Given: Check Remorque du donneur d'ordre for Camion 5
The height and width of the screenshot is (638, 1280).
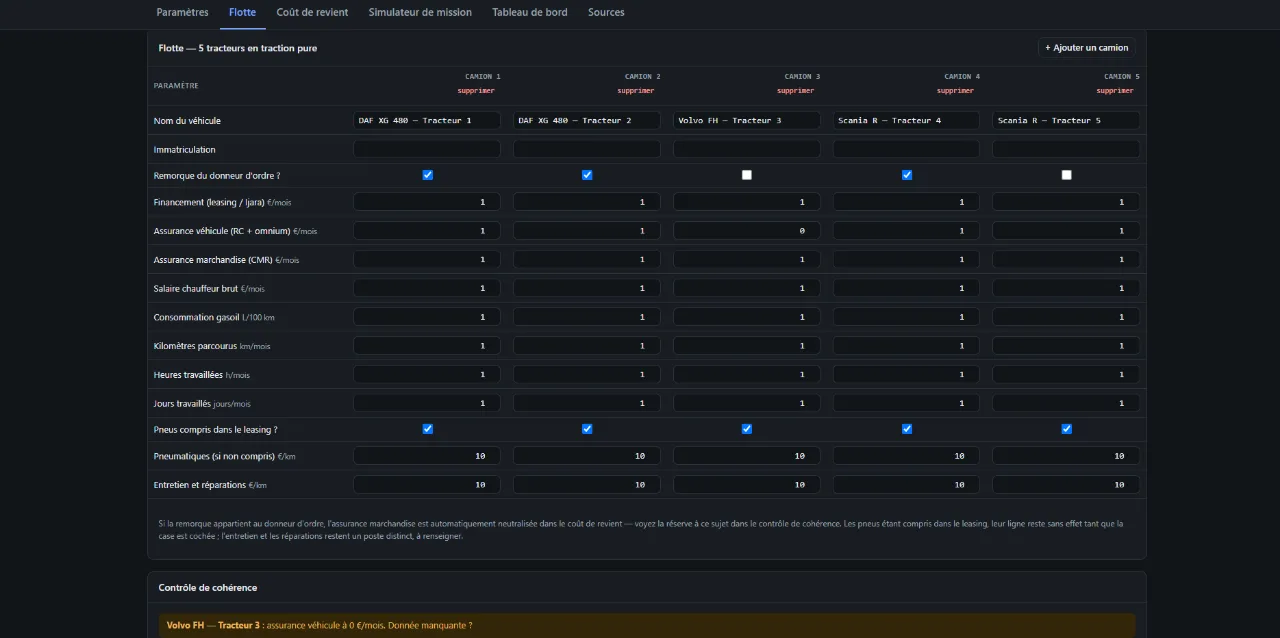Looking at the screenshot, I should coord(1067,175).
